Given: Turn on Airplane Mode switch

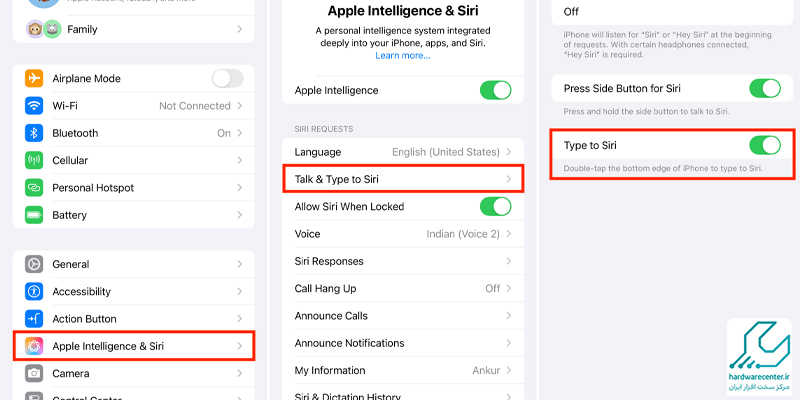Looking at the screenshot, I should (227, 79).
